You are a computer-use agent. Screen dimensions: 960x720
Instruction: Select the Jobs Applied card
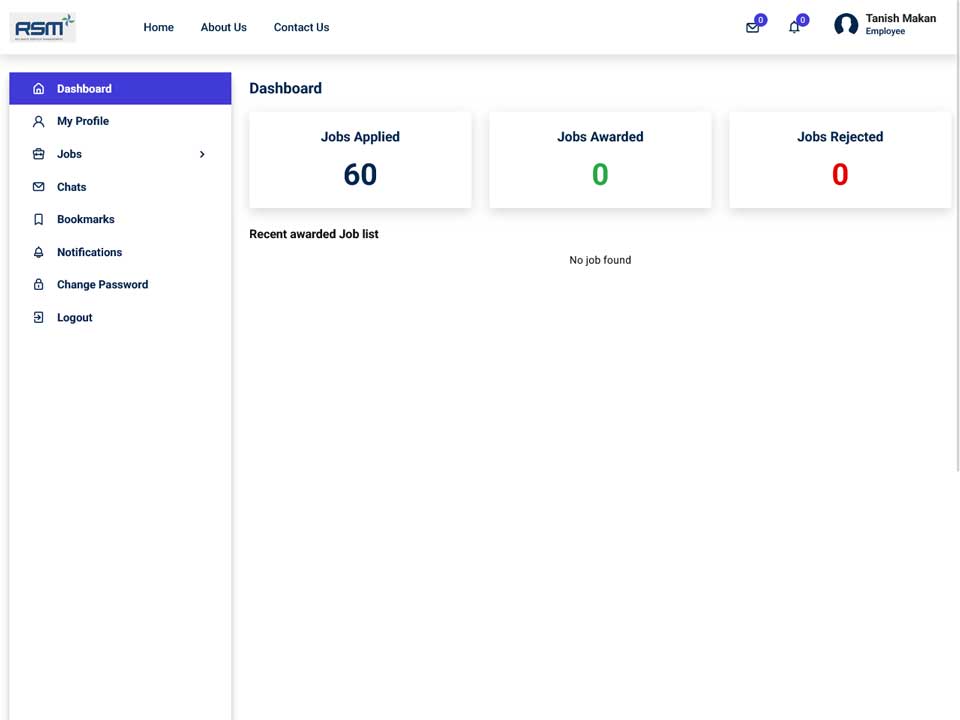pyautogui.click(x=360, y=160)
